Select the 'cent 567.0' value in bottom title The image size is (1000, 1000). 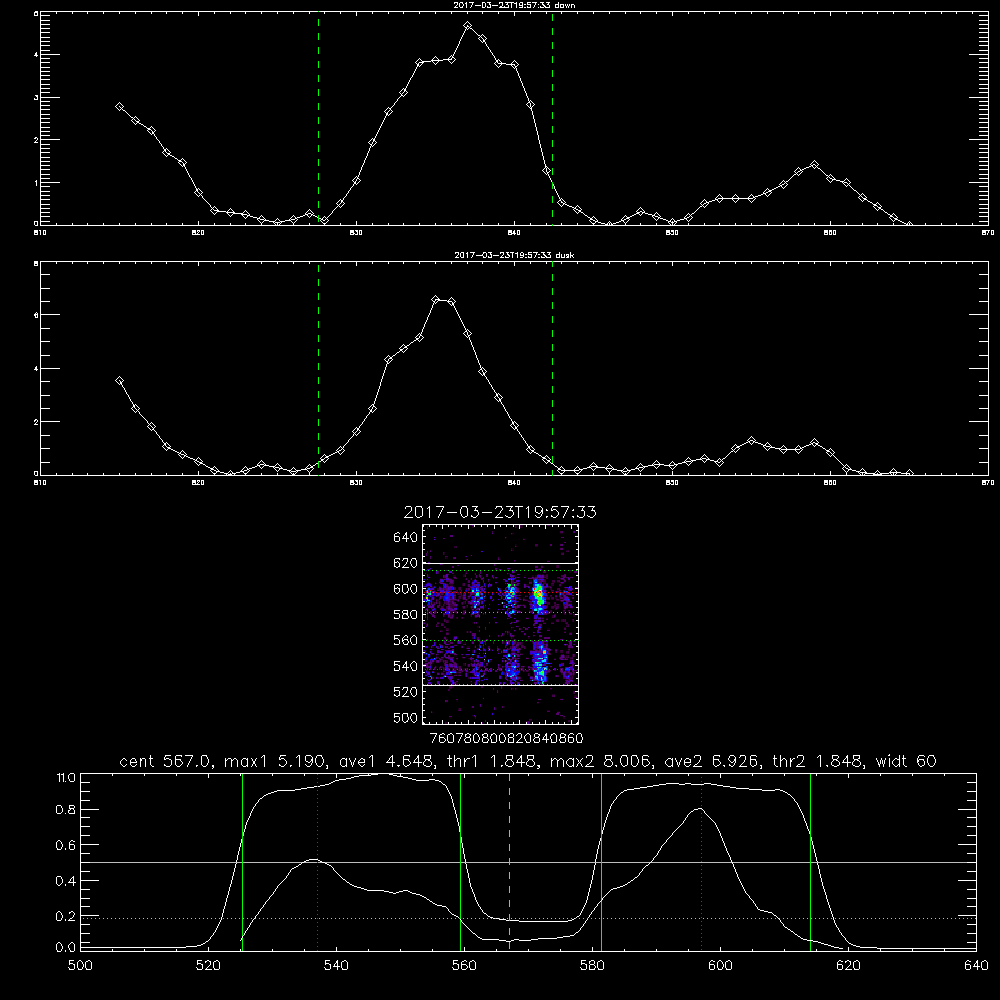coord(166,761)
